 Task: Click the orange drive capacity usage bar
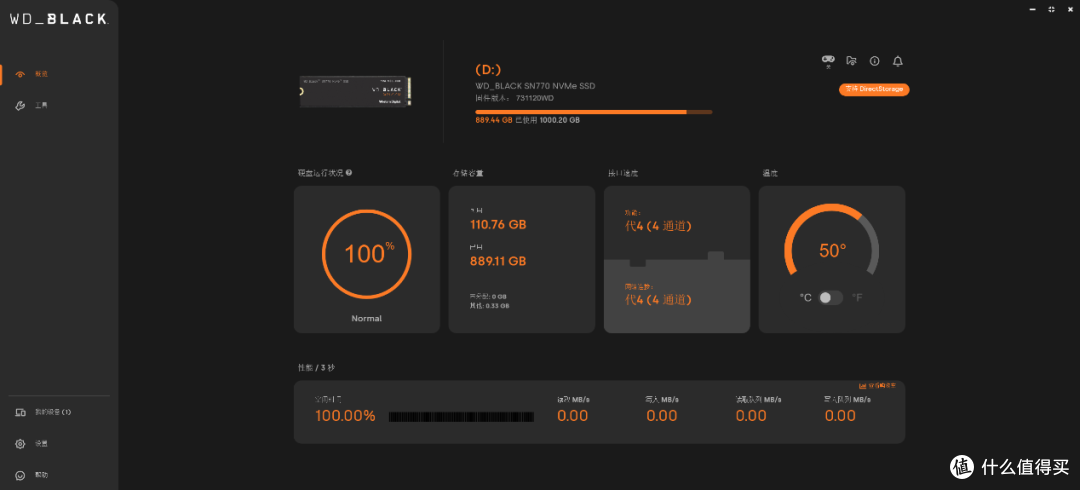tap(594, 112)
